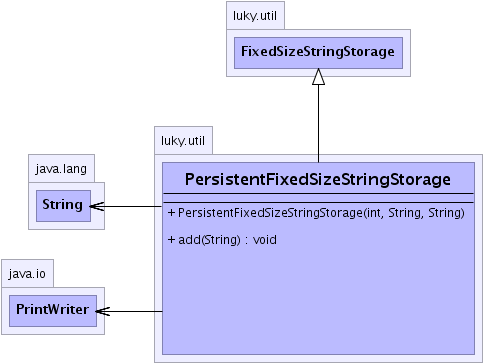
Task: Select the java.lang package tab
Action: tap(61, 168)
